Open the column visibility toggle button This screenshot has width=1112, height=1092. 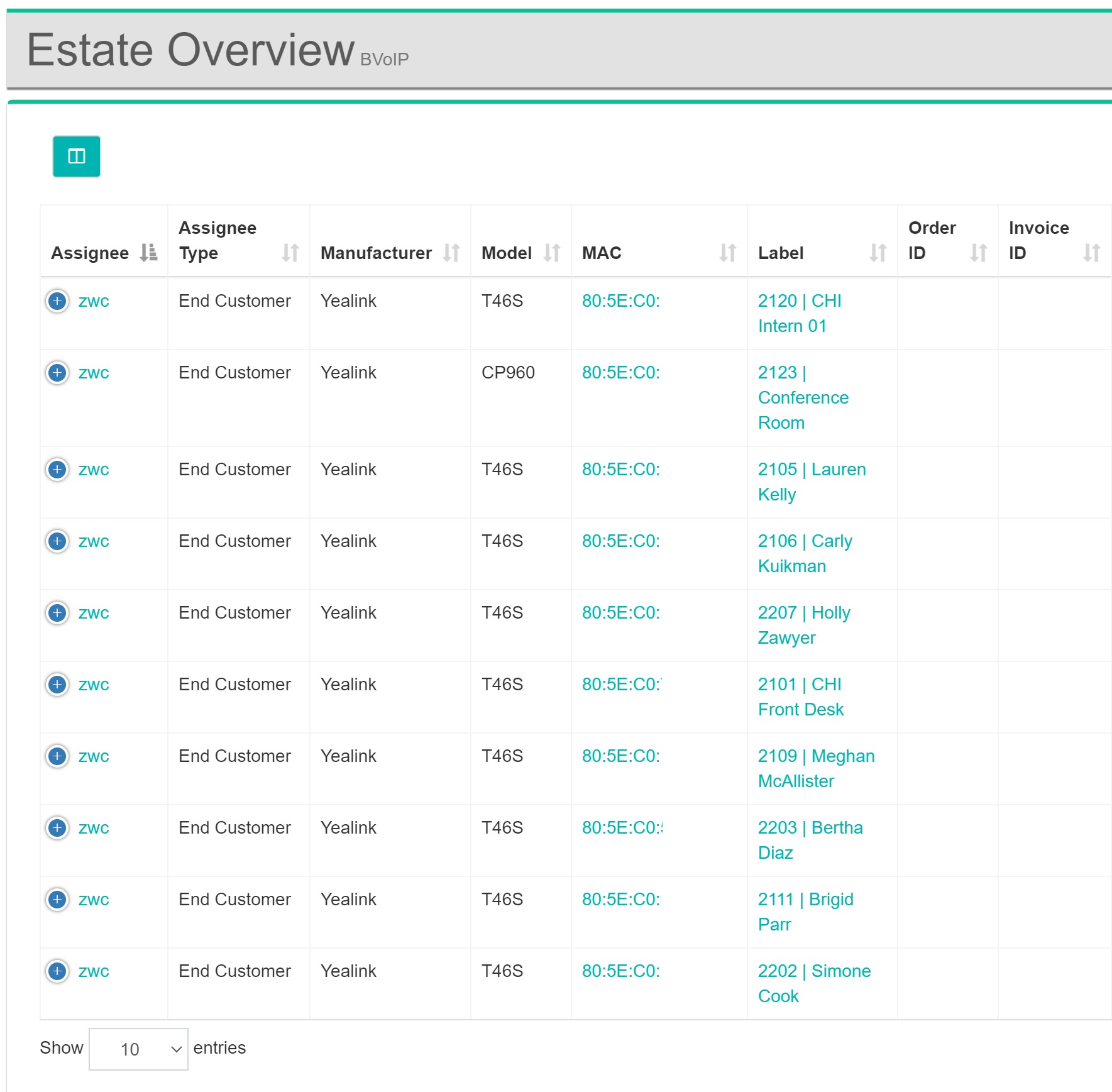76,156
